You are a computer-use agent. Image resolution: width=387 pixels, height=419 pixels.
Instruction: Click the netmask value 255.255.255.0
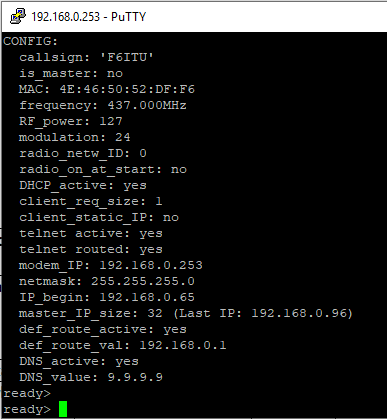(x=143, y=281)
